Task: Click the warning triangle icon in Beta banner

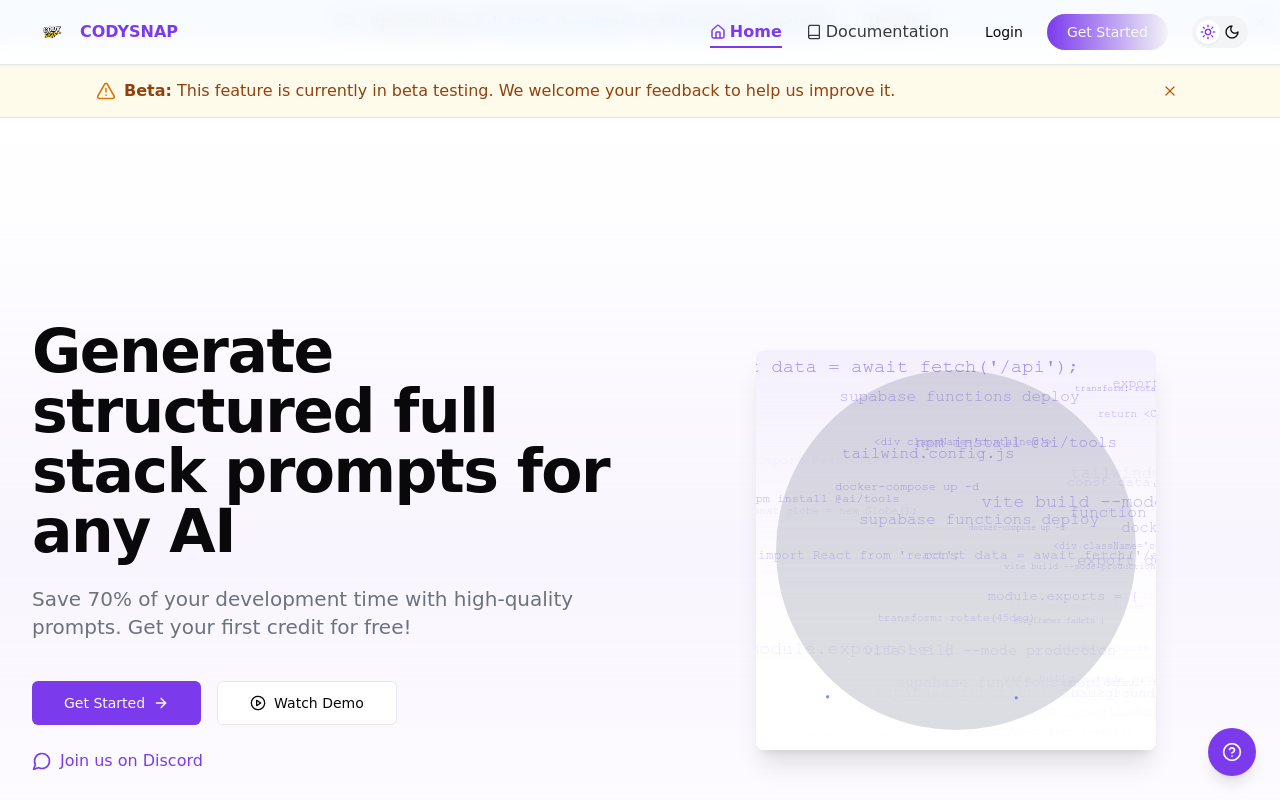Action: point(106,91)
